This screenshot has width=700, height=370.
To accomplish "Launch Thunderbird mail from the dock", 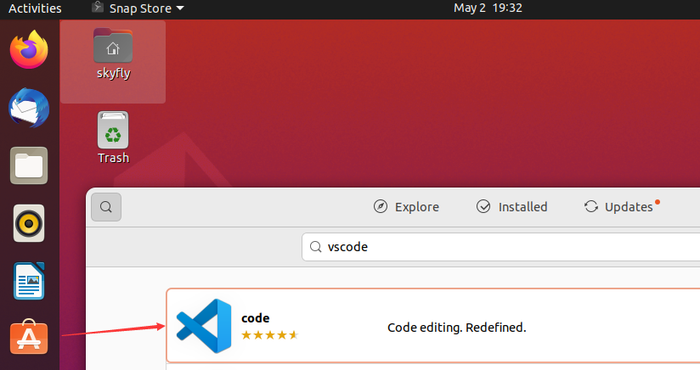I will (x=29, y=108).
